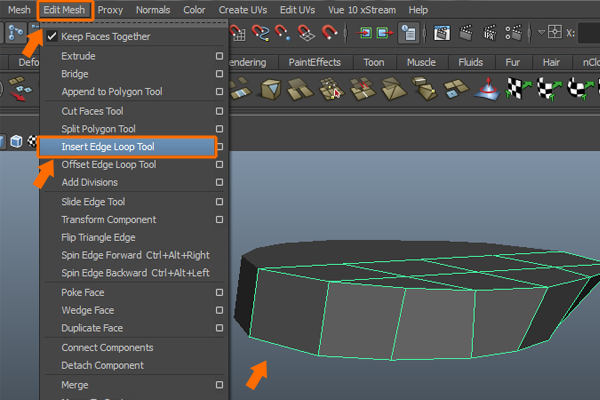Screen dimensions: 600x400
Task: Toggle Keep Faces Together checkmark
Action: [x=52, y=37]
